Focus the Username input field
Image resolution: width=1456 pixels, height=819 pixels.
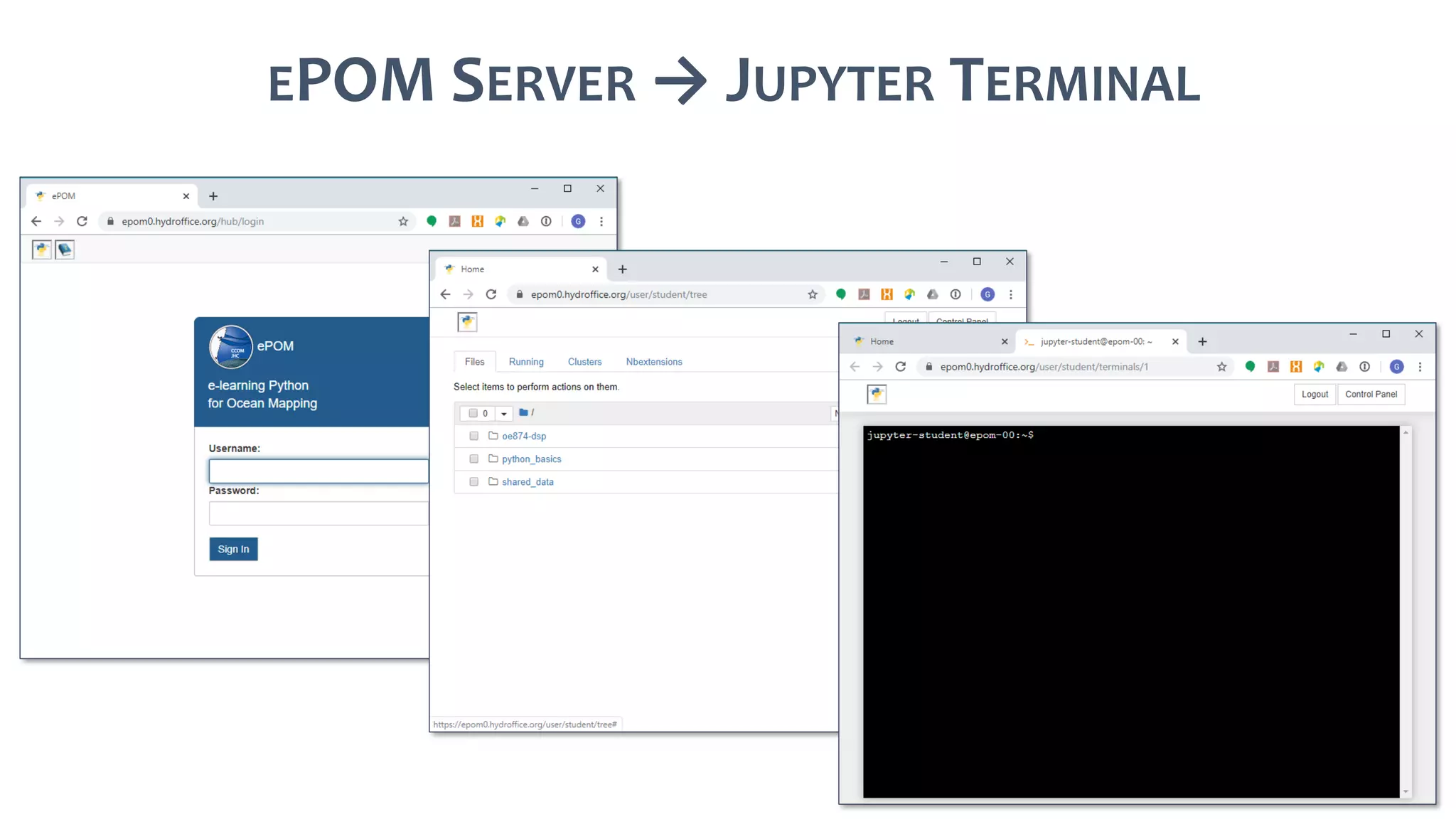pos(318,471)
